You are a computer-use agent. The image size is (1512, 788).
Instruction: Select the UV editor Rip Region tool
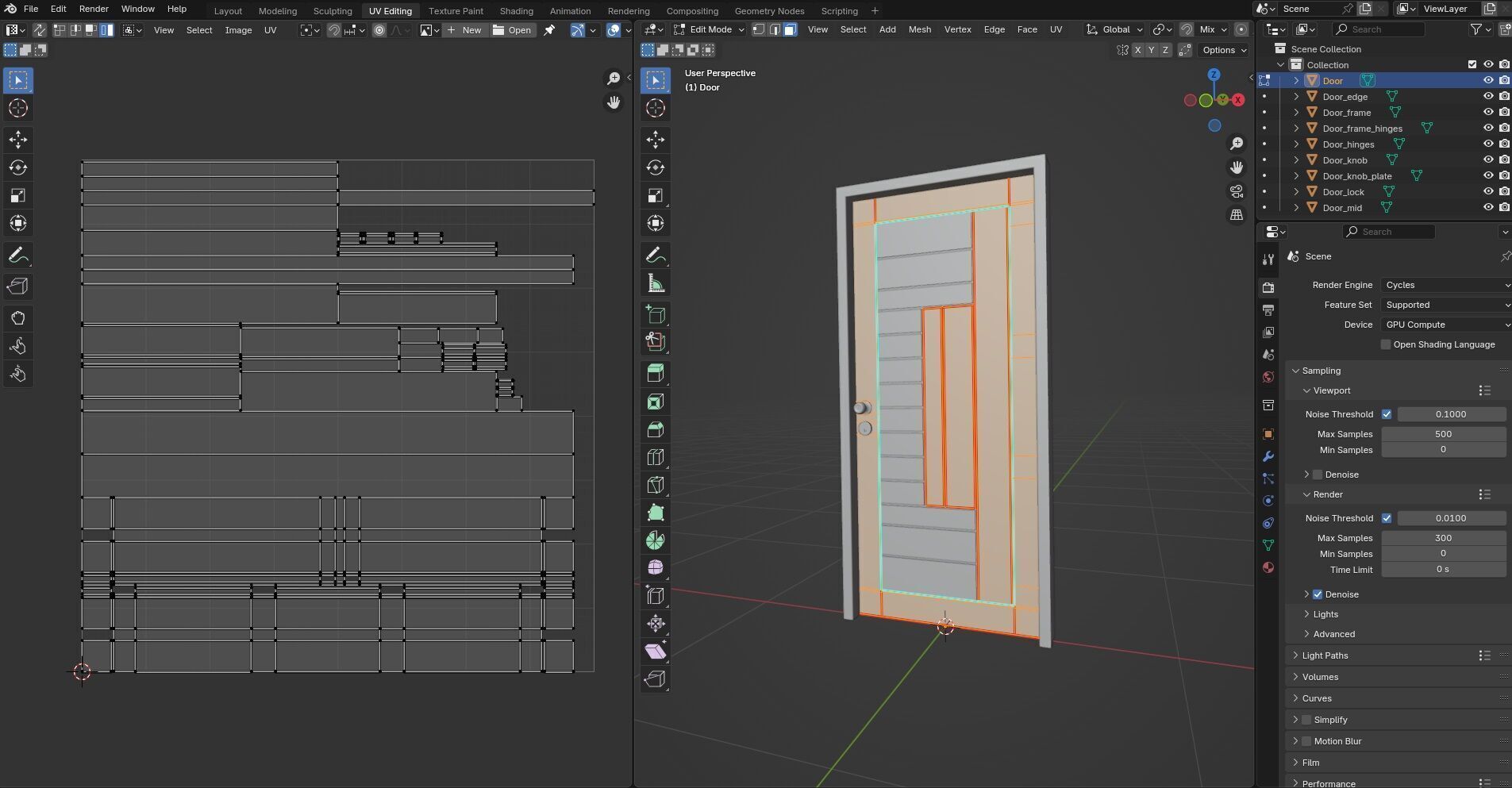point(18,286)
